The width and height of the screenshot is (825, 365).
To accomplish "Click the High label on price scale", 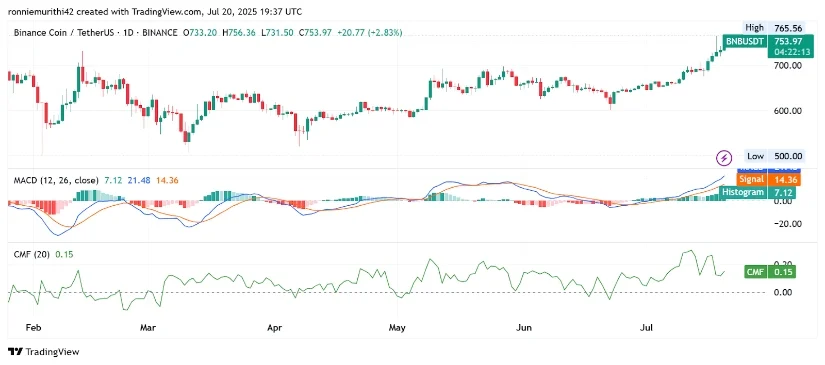I will [755, 27].
